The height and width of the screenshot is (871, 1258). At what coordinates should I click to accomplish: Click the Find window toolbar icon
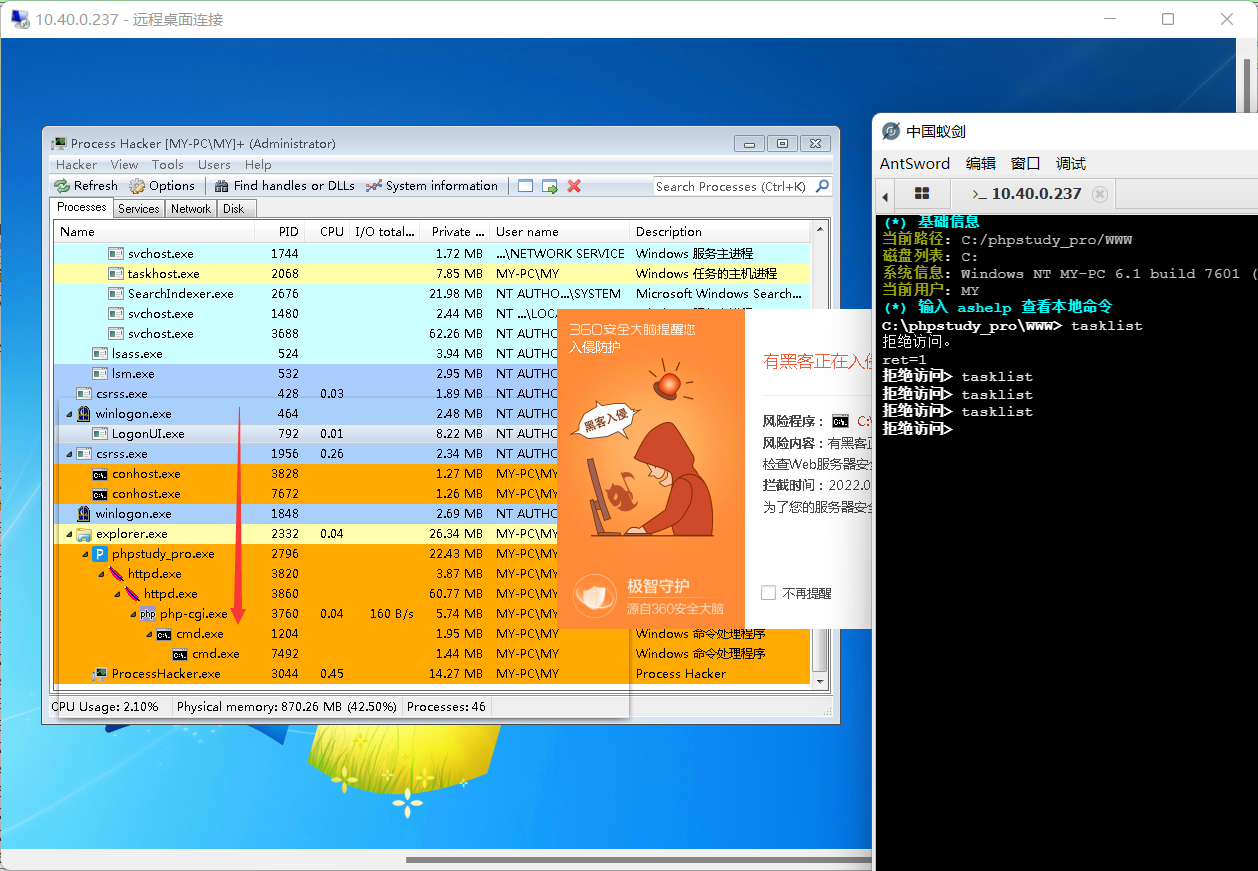526,186
